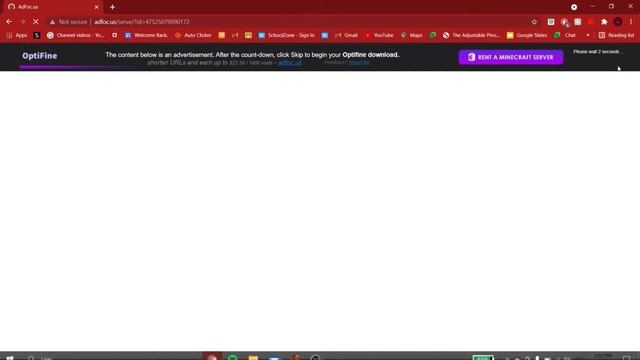Open the blue bookmark icon before Gmail
Image resolution: width=640 pixels, height=360 pixels.
tap(324, 36)
